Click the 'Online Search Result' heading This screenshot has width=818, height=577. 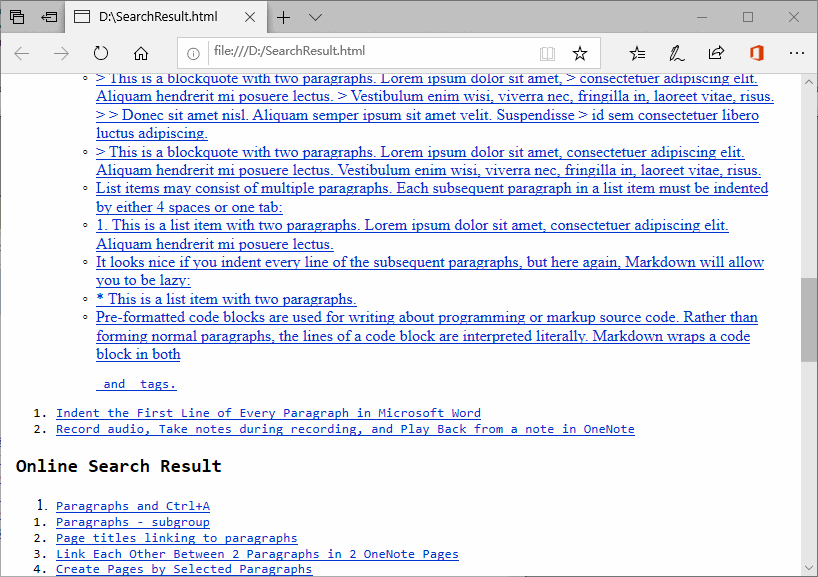[x=119, y=466]
